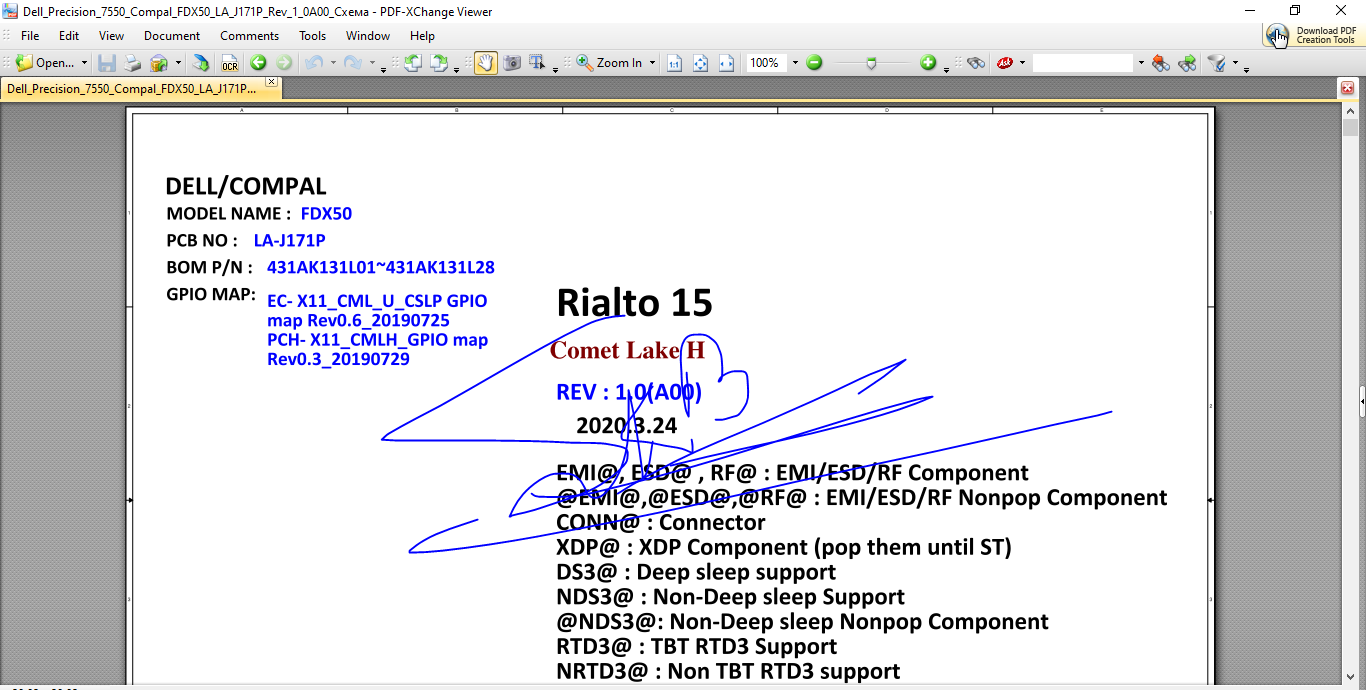This screenshot has height=690, width=1366.
Task: Click the vertical scrollbar up arrow
Action: (x=1350, y=112)
